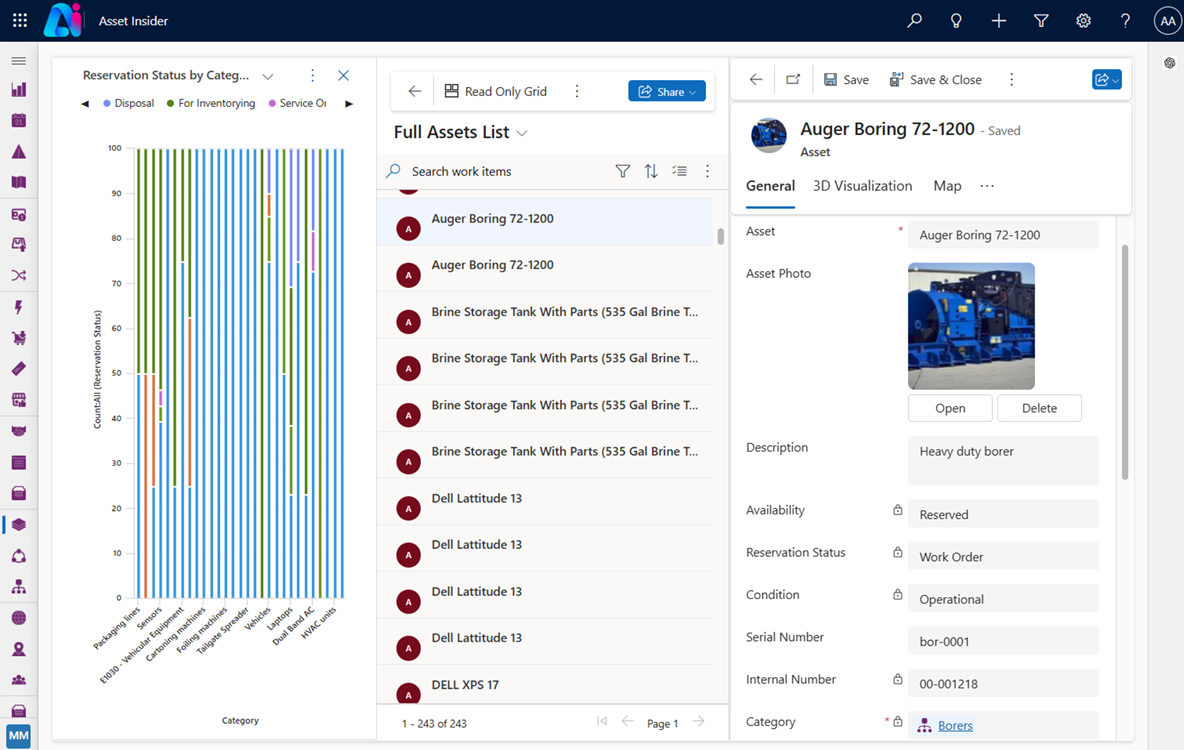Open the settings gear icon
The height and width of the screenshot is (750, 1184).
[x=1083, y=20]
